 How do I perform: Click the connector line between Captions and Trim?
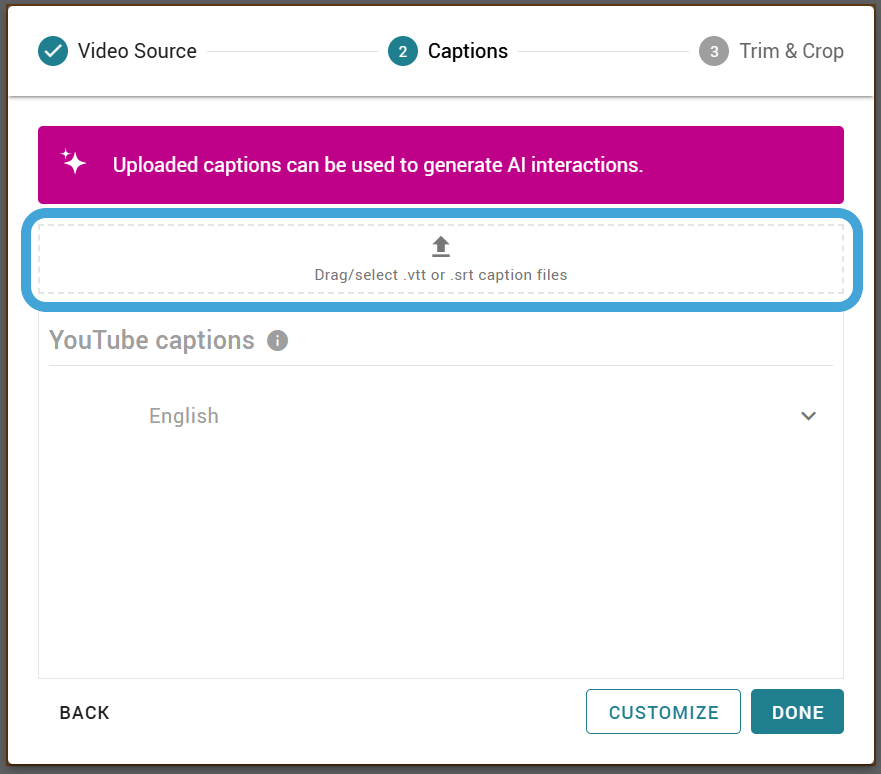[x=603, y=51]
